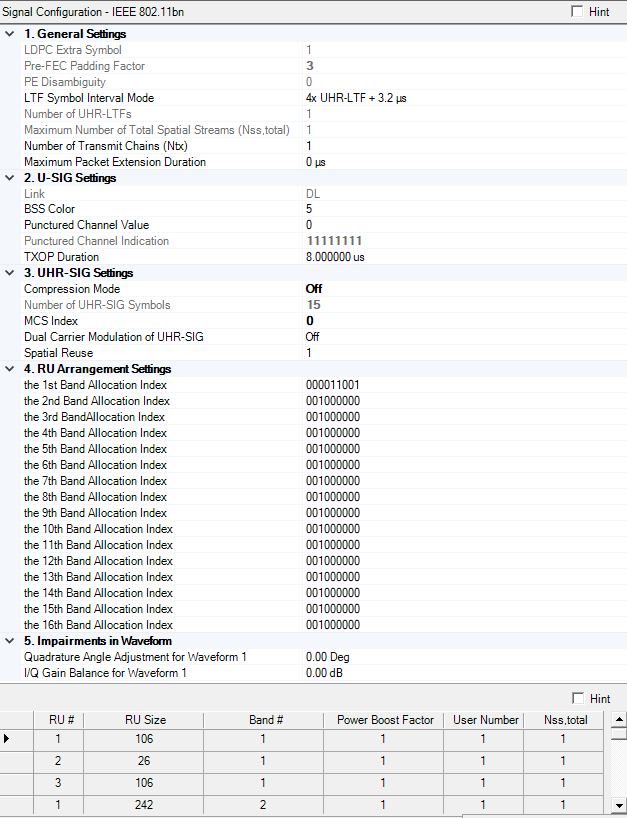Edit Maximum Packet Extension Duration value
627x818 pixels.
tap(464, 162)
